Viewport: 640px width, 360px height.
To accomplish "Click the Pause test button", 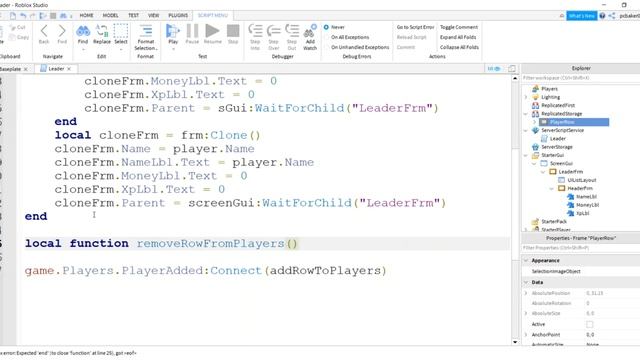I will tap(192, 31).
